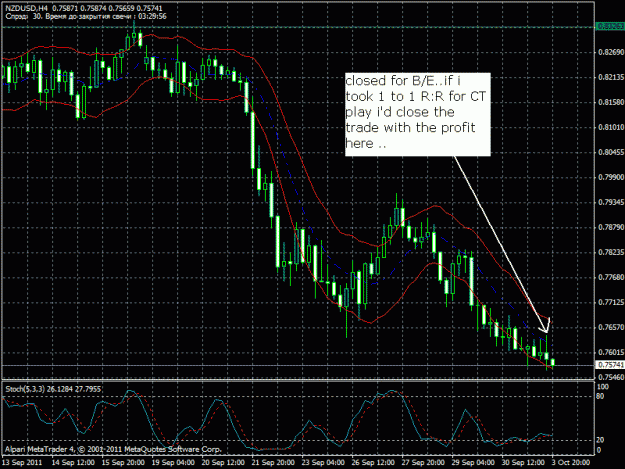Select the 19 Sep 04:00 time label
The height and width of the screenshot is (469, 625).
tap(173, 462)
